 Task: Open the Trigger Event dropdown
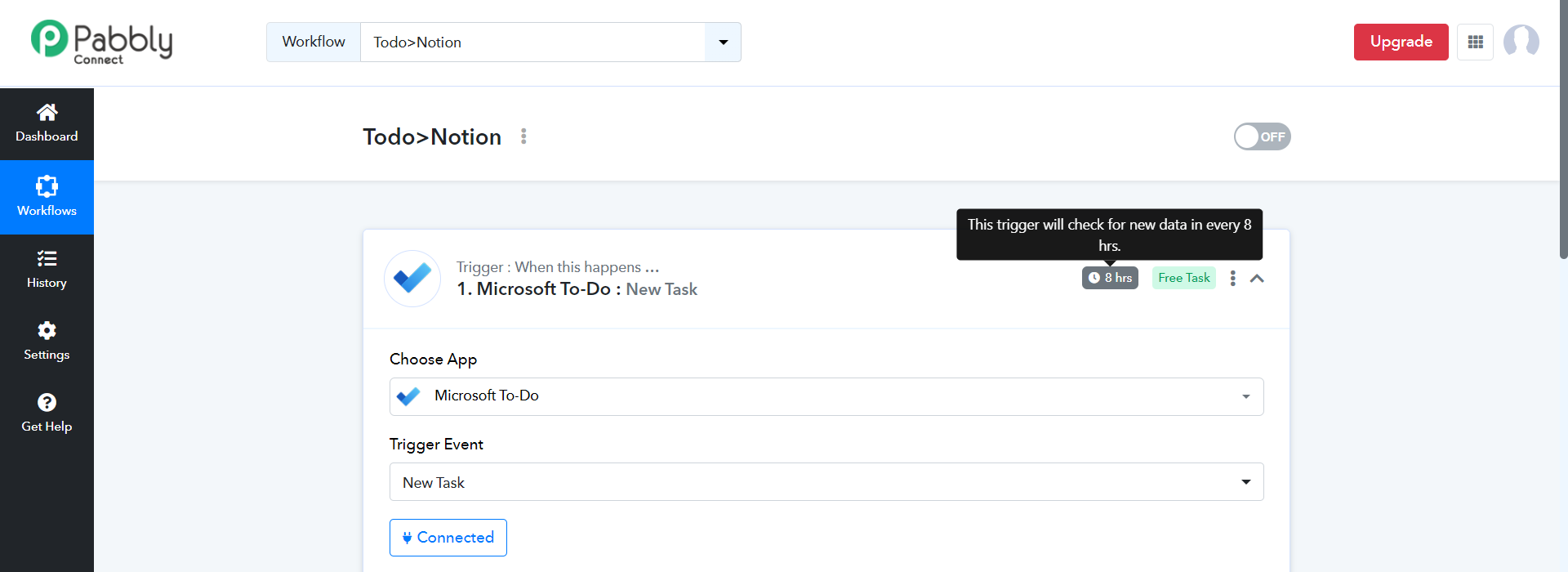[x=826, y=482]
